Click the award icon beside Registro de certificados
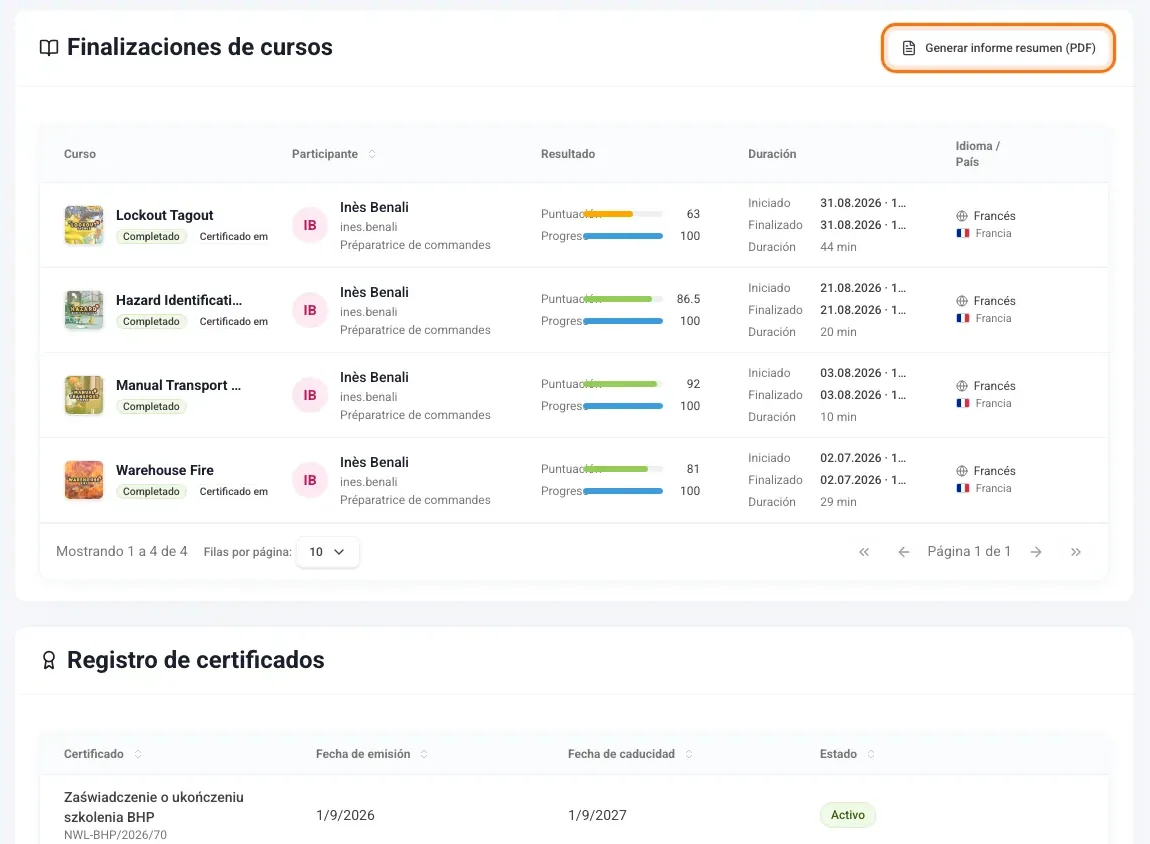 click(48, 660)
